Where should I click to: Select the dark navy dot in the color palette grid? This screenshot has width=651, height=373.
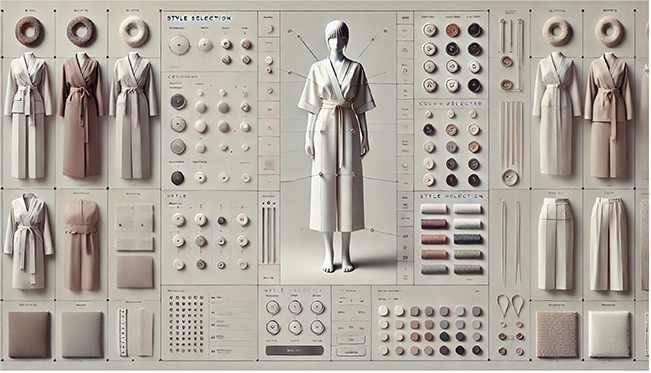click(460, 350)
